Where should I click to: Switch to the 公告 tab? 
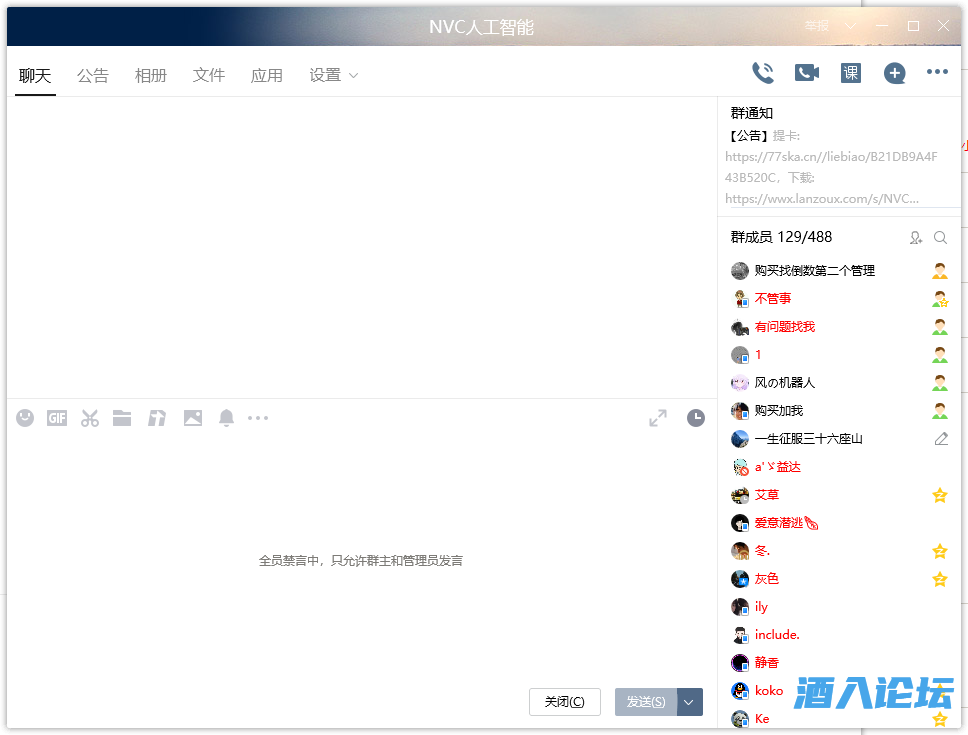tap(93, 75)
